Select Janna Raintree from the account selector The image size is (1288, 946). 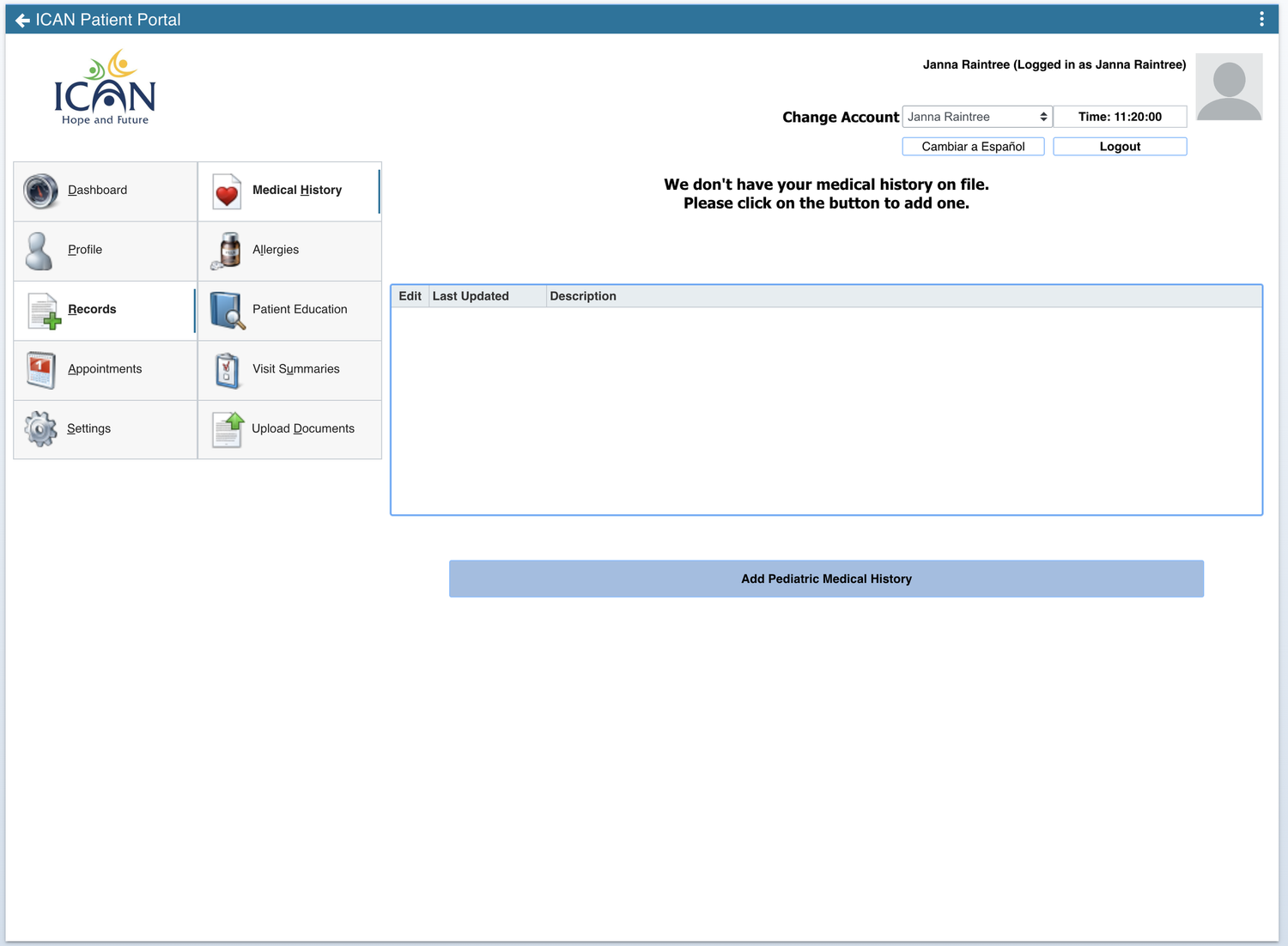pos(976,116)
